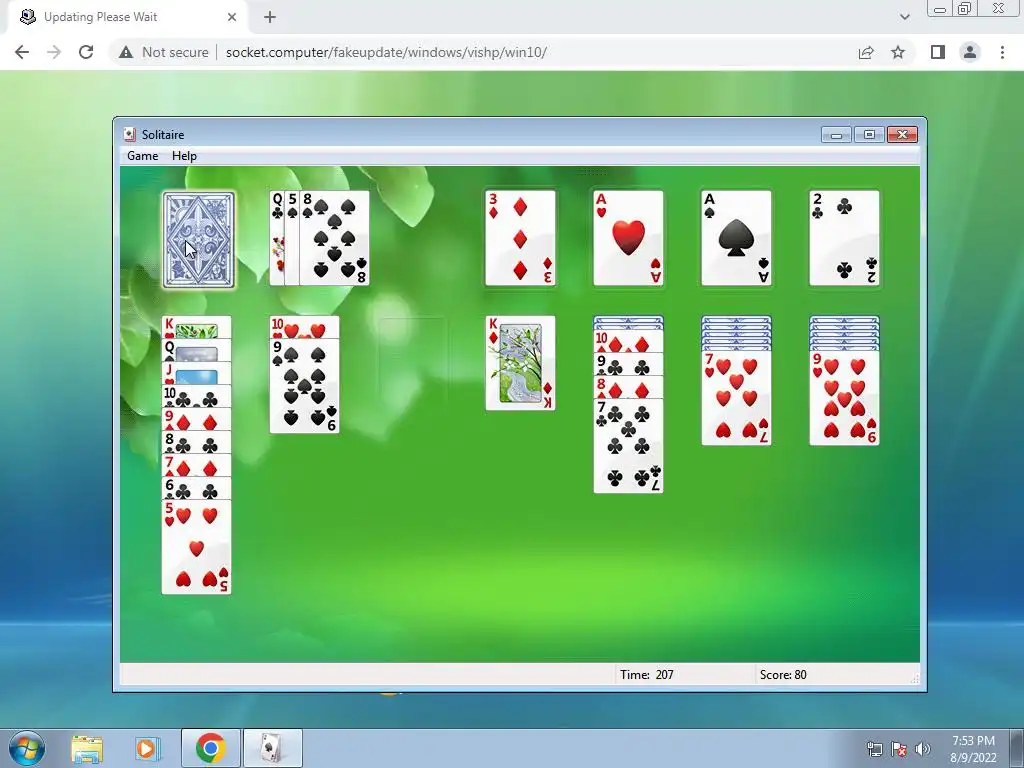Click the 2 of clubs foundation pile
This screenshot has width=1024, height=768.
(844, 238)
